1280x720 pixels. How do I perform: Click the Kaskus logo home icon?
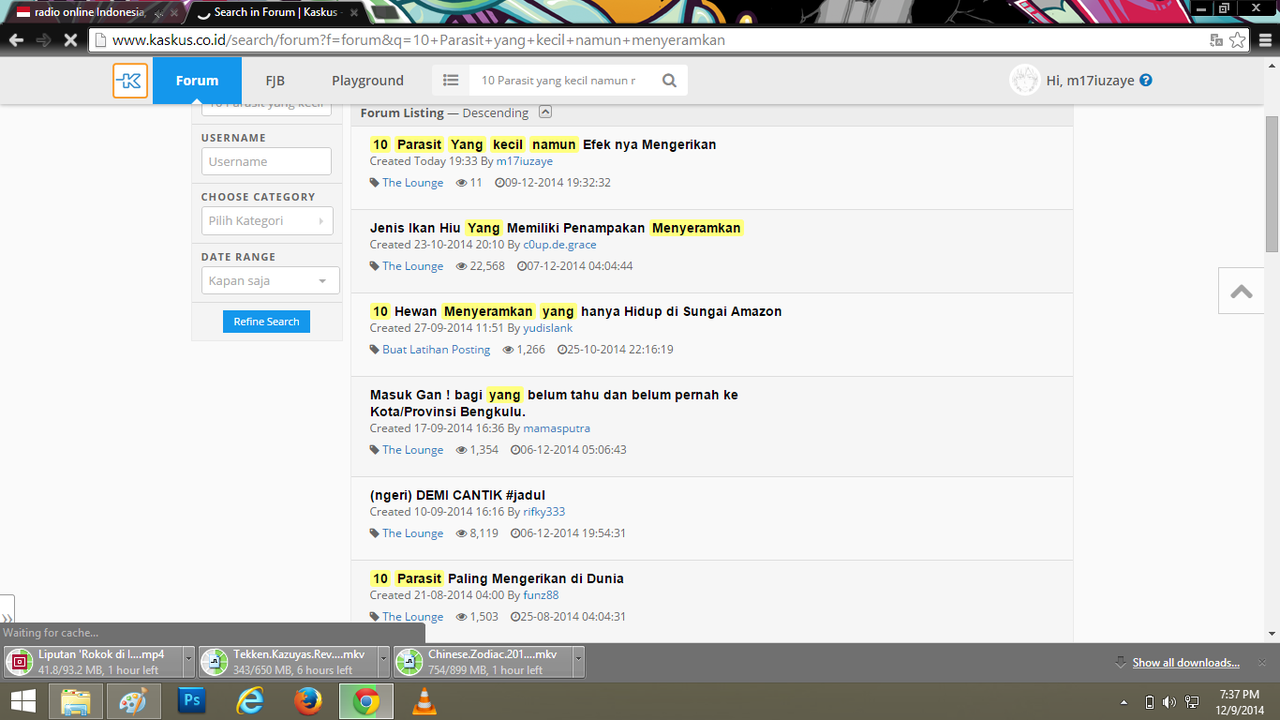130,80
